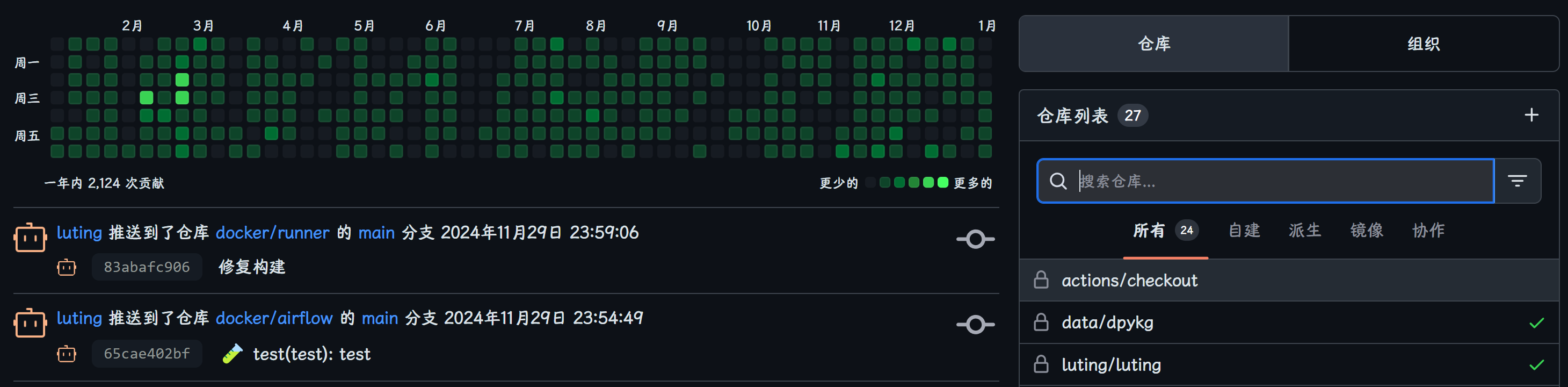The width and height of the screenshot is (1568, 387).
Task: Select the 仓库 tab
Action: pos(1154,44)
